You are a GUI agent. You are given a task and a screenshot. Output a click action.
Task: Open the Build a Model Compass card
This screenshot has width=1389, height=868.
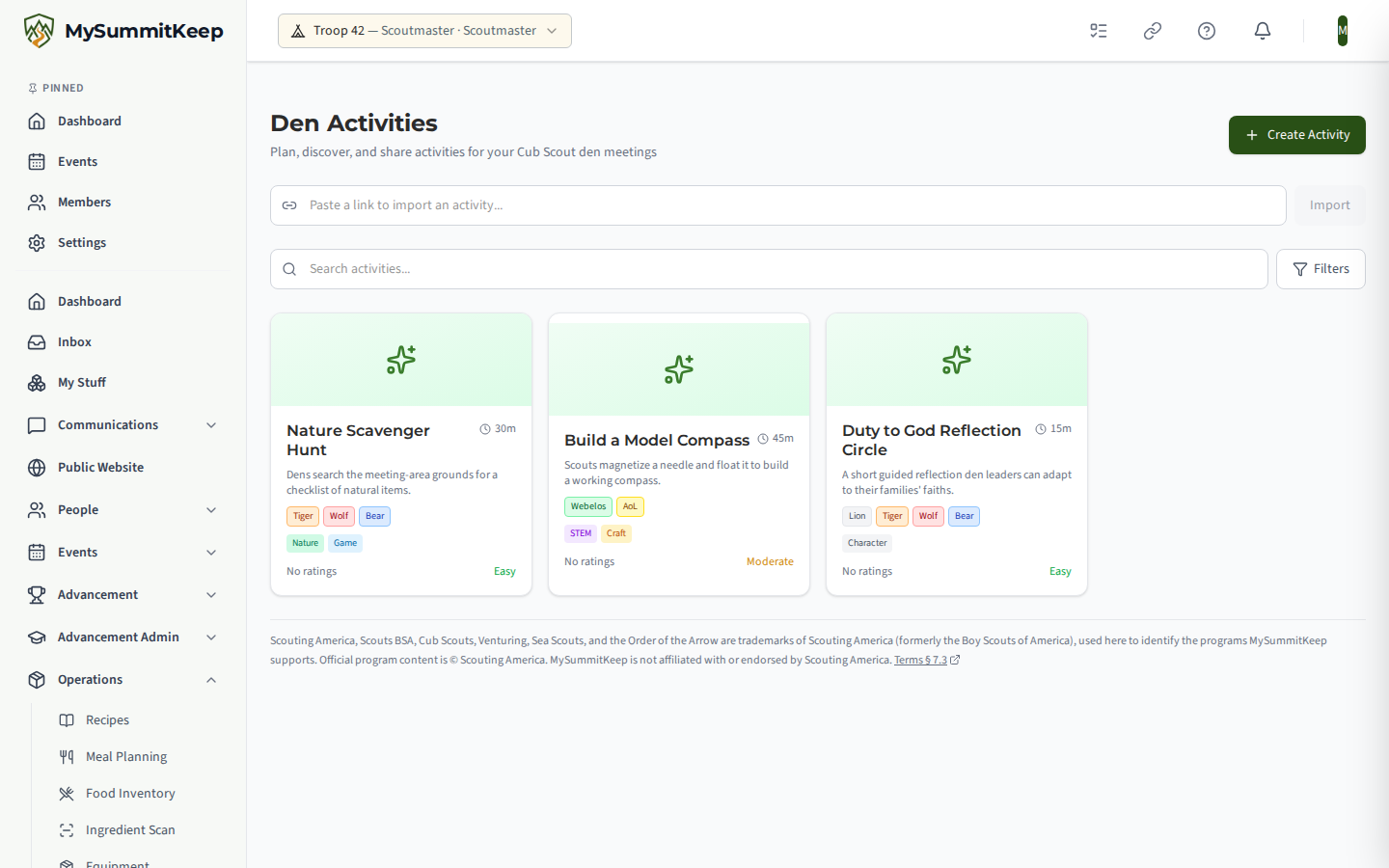tap(679, 454)
